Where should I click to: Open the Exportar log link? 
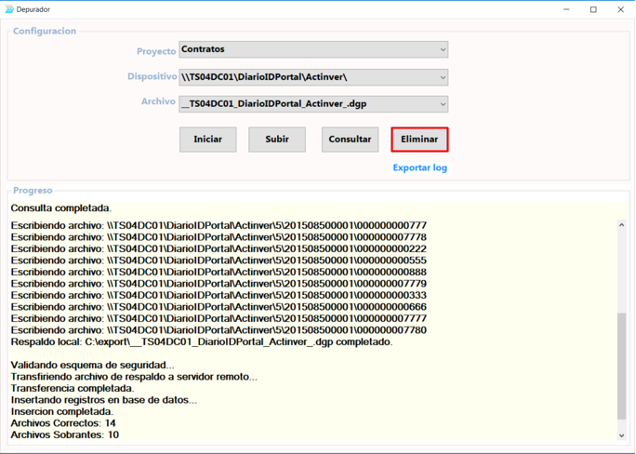419,168
